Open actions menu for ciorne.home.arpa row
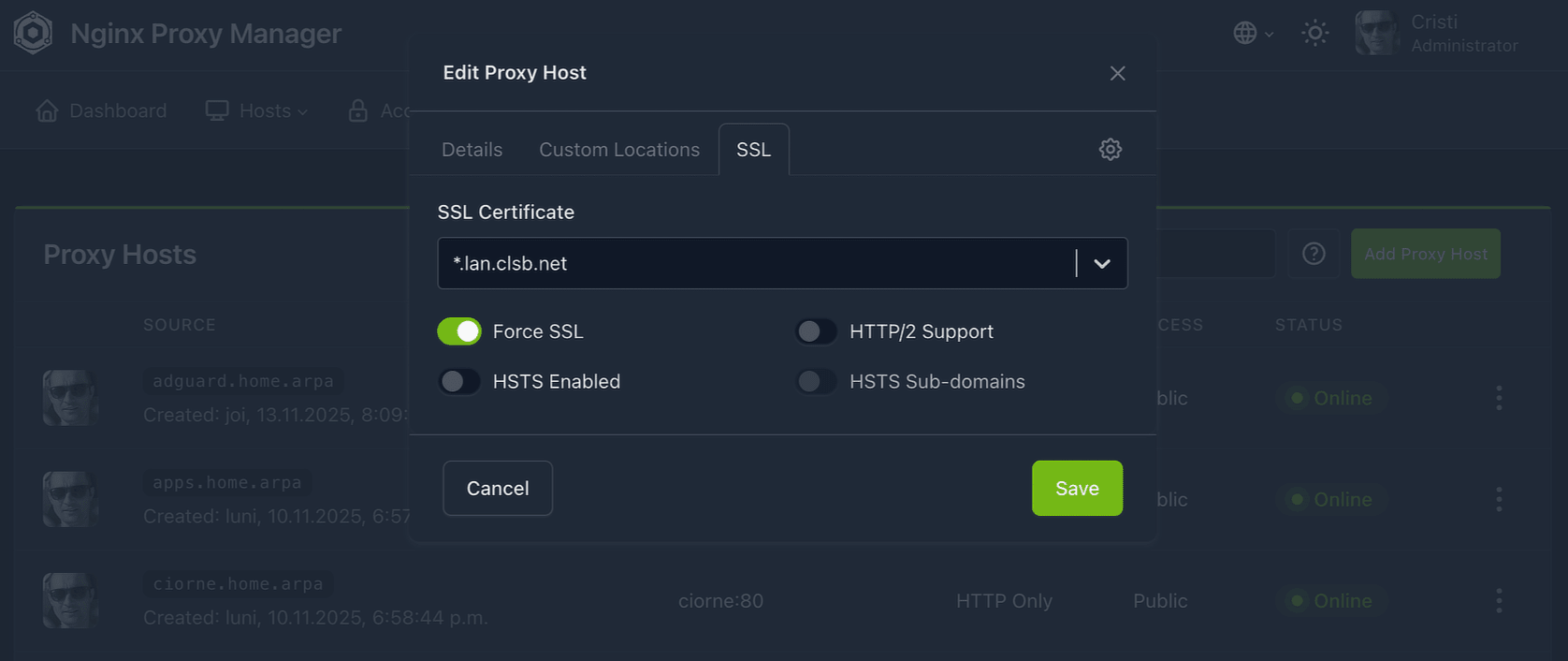 1499,600
